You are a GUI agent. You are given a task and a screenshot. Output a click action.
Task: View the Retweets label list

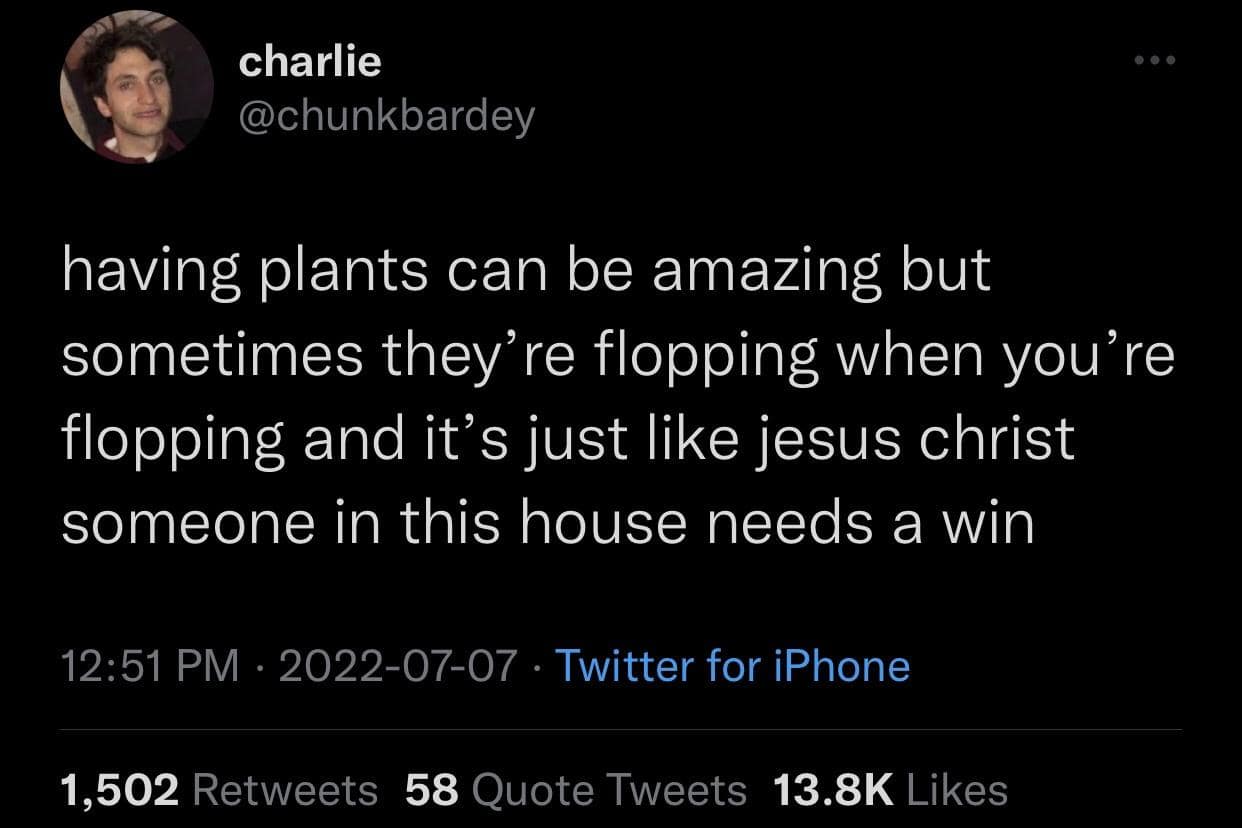click(x=283, y=790)
